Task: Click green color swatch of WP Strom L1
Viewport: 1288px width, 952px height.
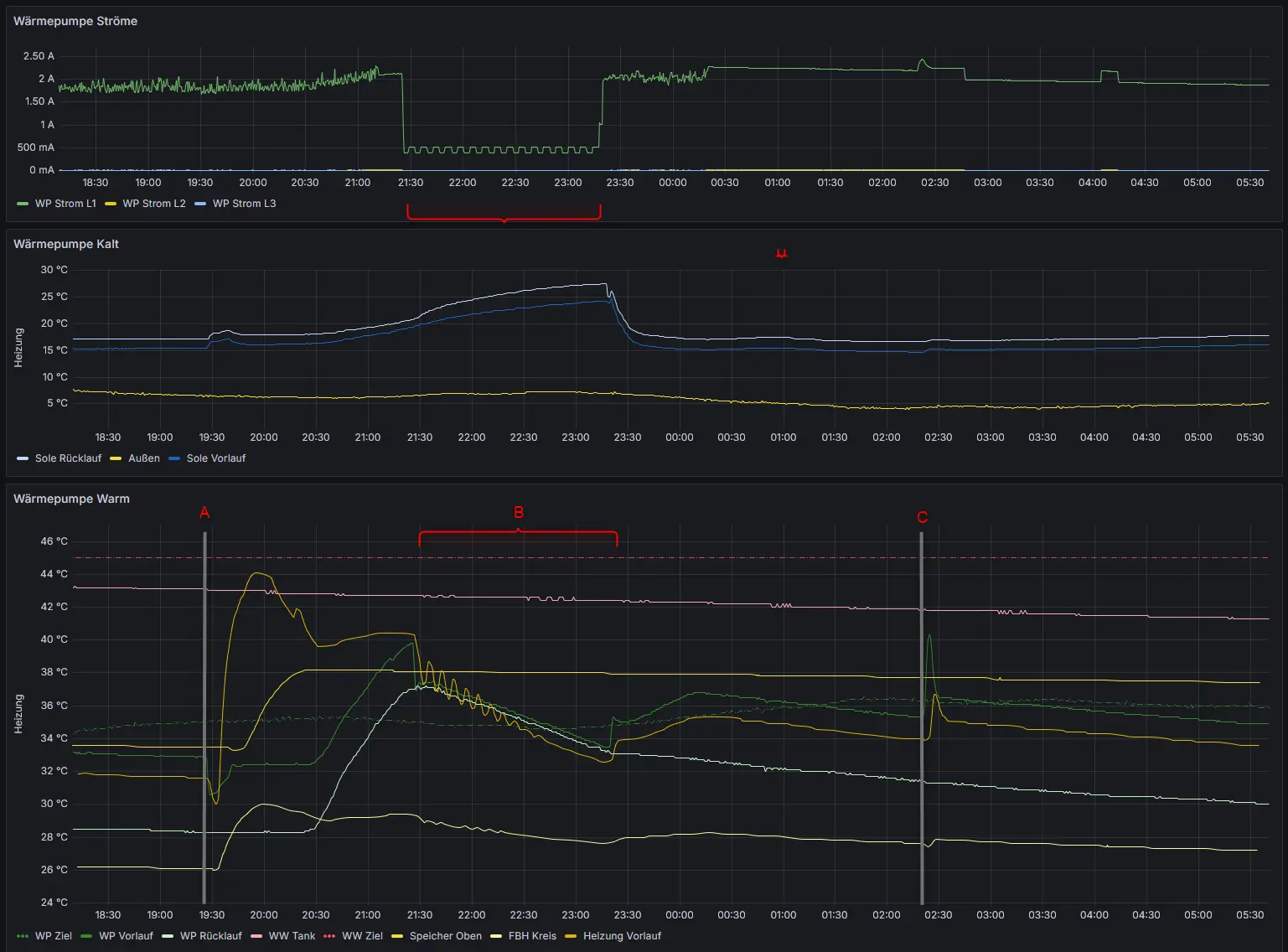Action: [x=23, y=204]
